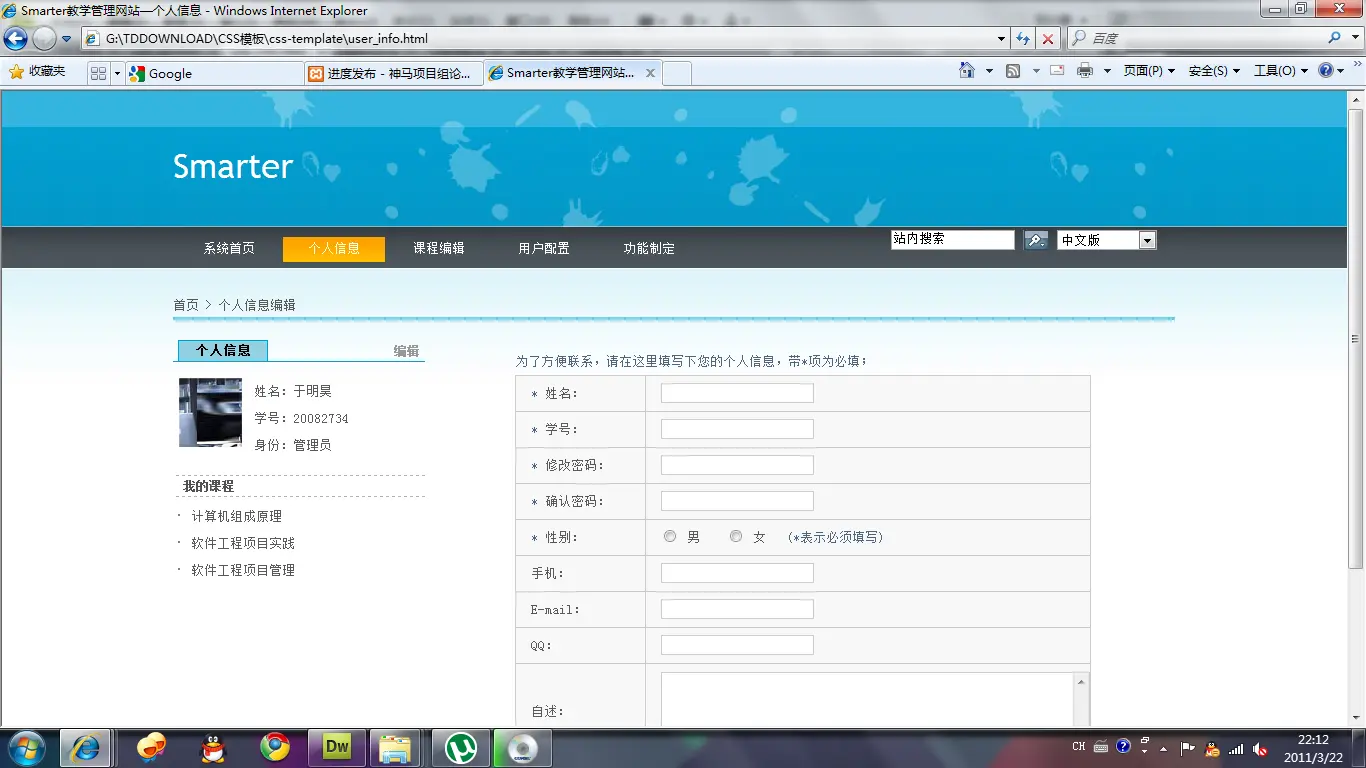This screenshot has height=768, width=1366.
Task: Select the 男 gender radio button
Action: (670, 537)
